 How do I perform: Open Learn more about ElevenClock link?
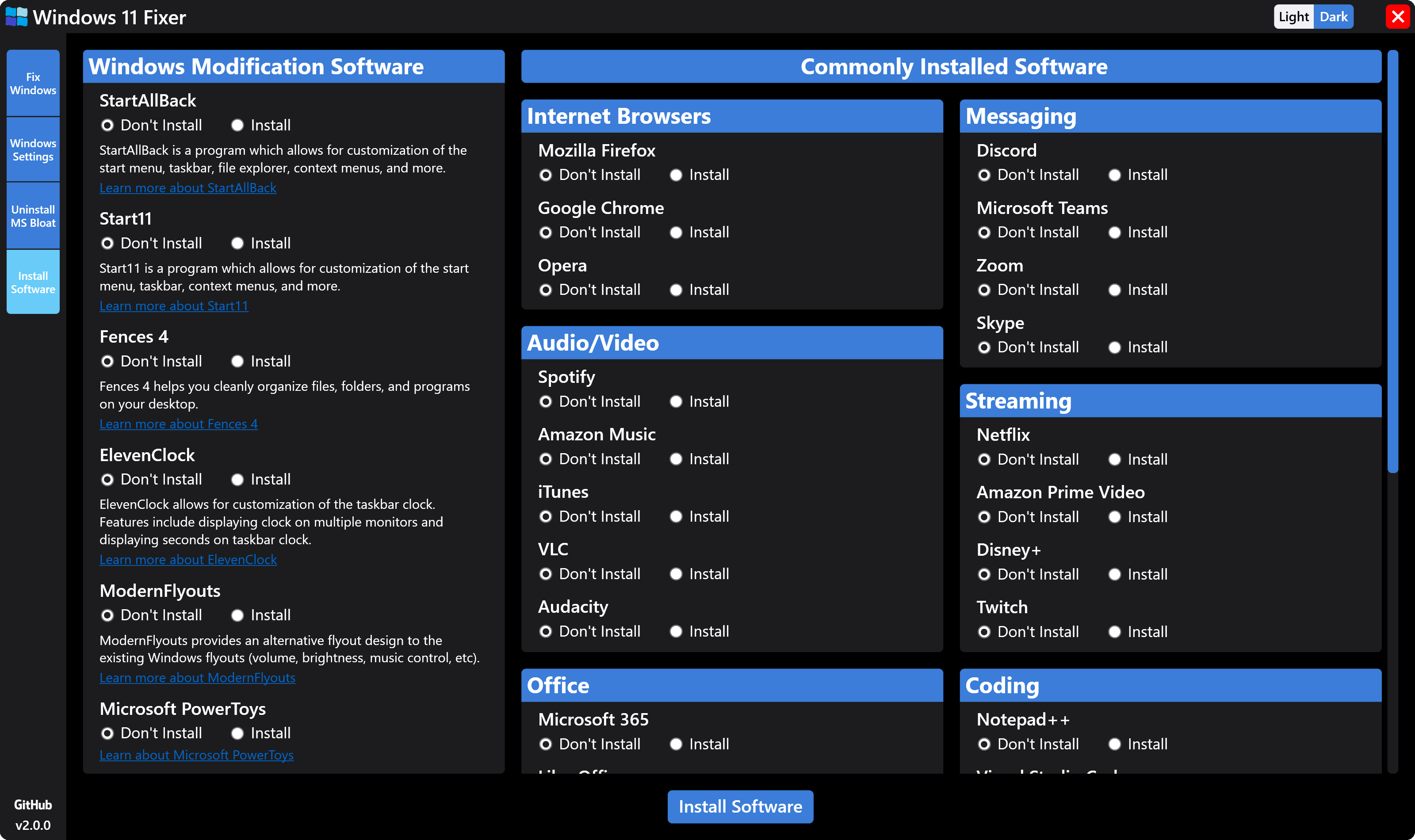pos(188,559)
